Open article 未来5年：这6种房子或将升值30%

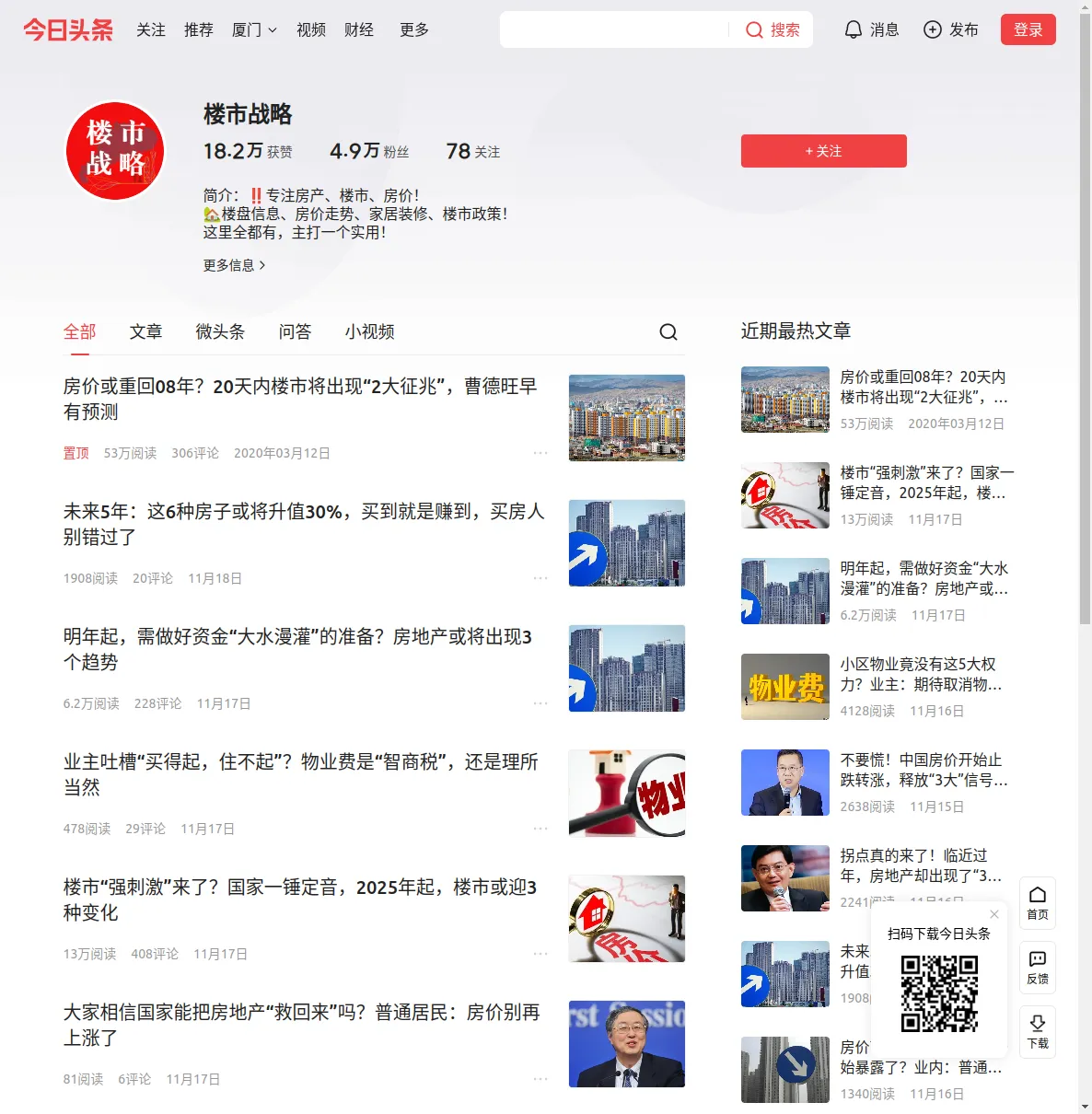[x=304, y=524]
